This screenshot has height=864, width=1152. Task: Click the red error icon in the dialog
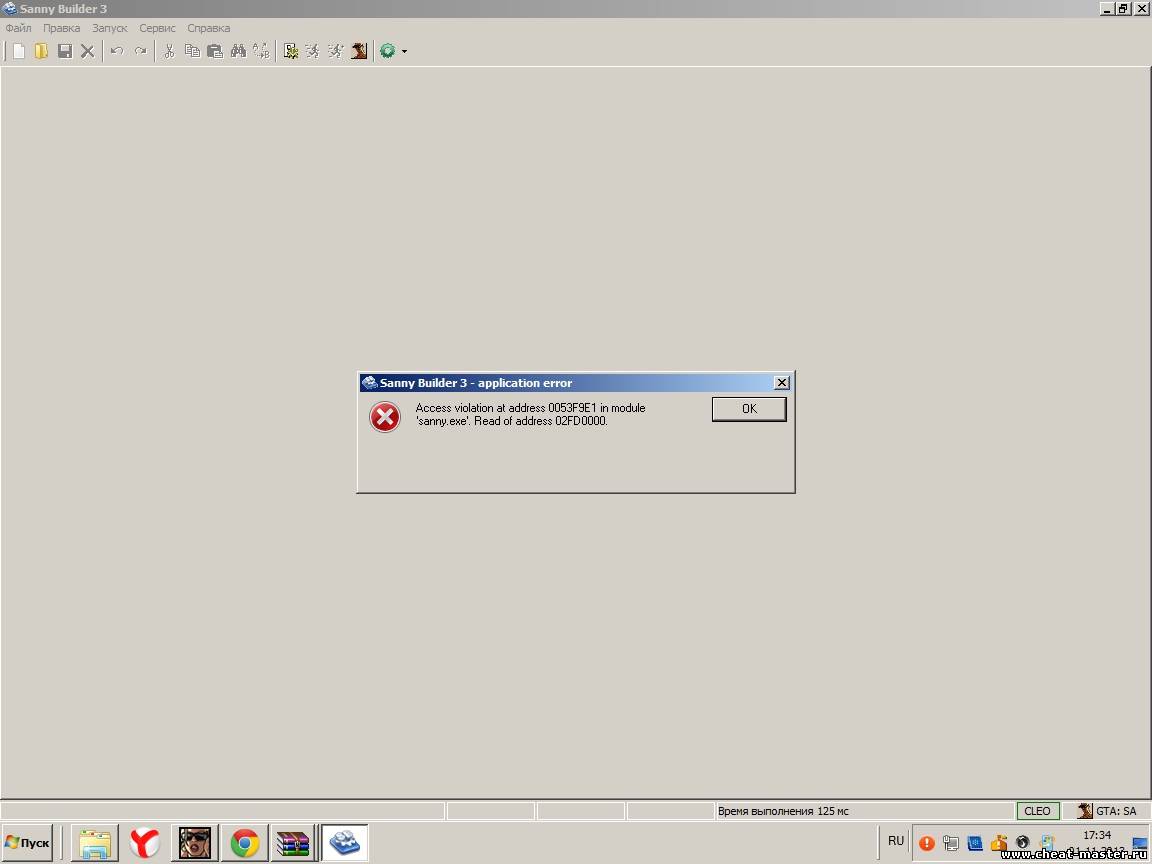click(x=385, y=417)
